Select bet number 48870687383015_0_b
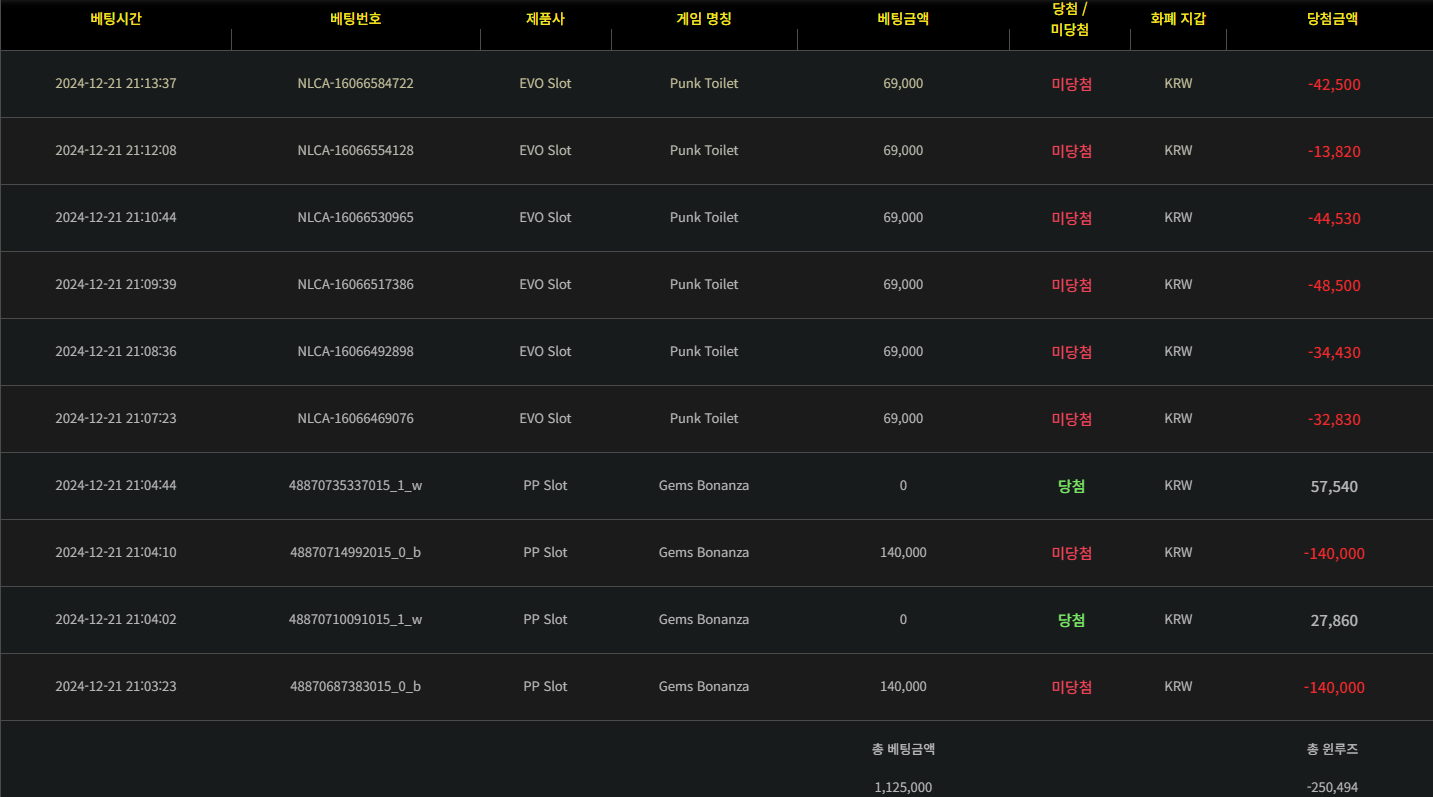Screen dimensions: 1433x797 355,687
